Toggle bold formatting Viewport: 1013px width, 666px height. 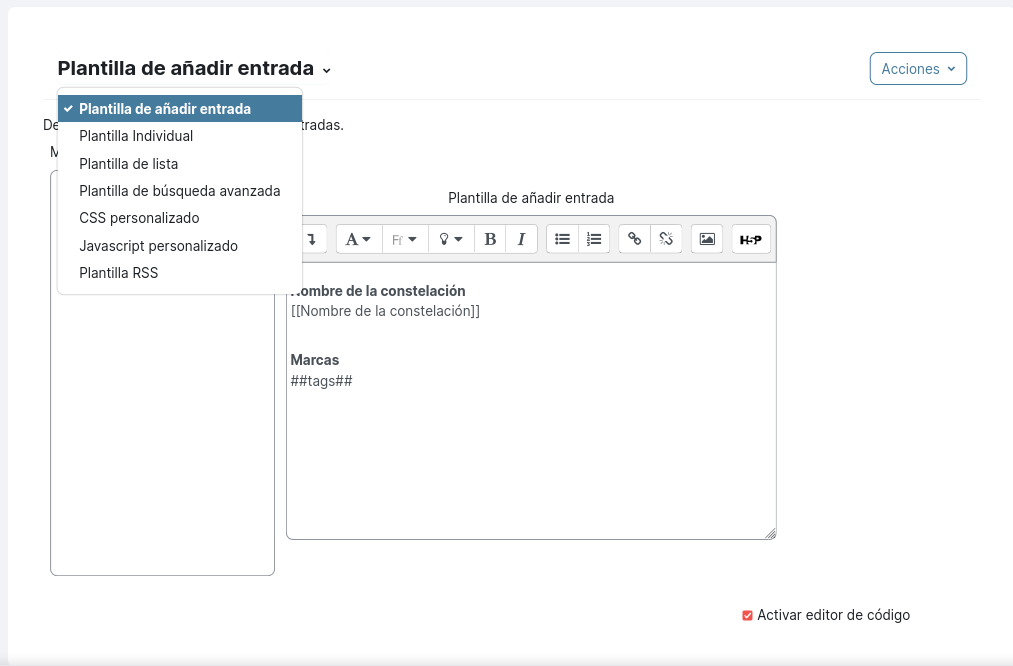pyautogui.click(x=490, y=240)
